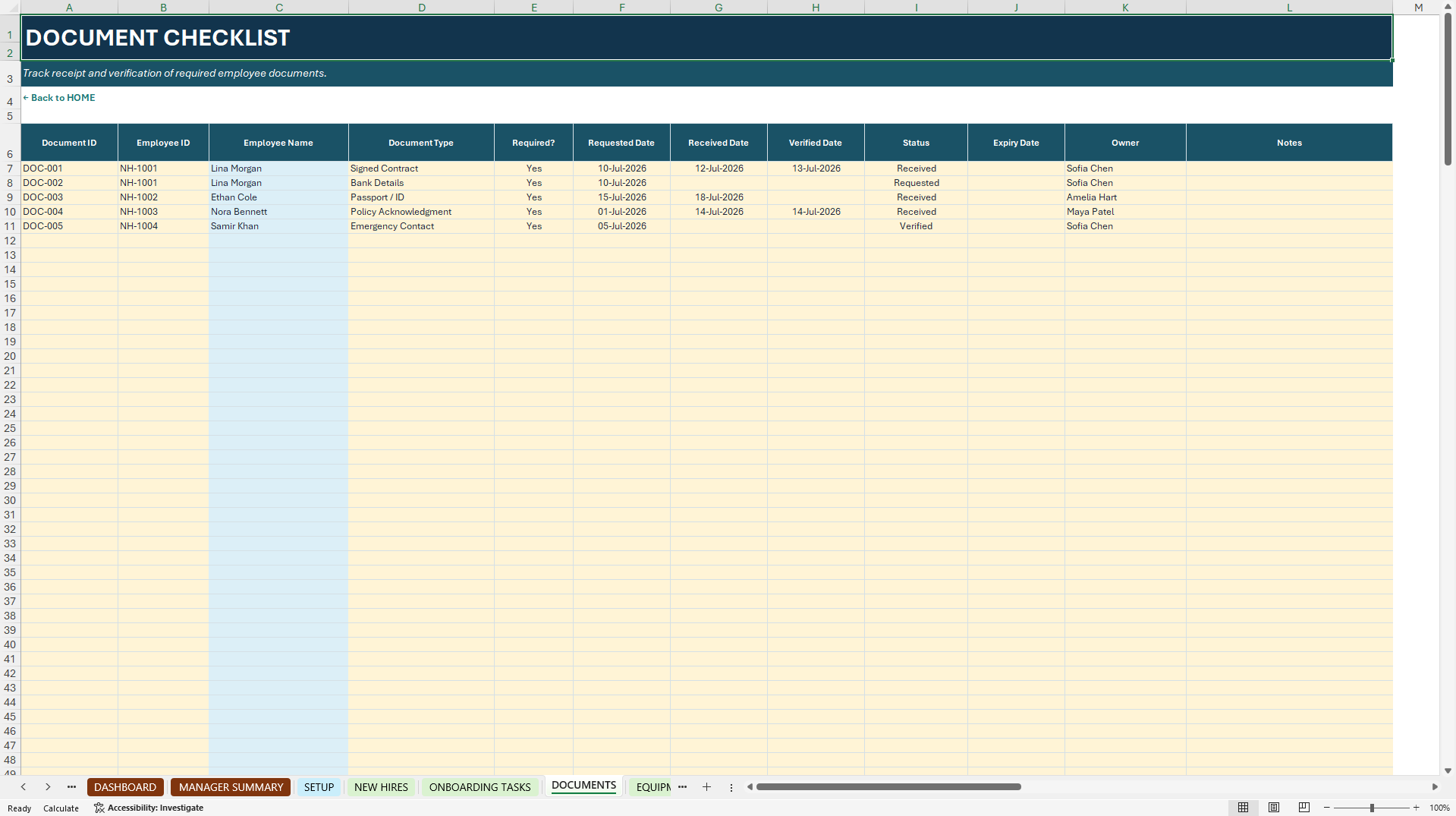Follow the Back to HOME link
This screenshot has width=1456, height=816.
(x=59, y=98)
